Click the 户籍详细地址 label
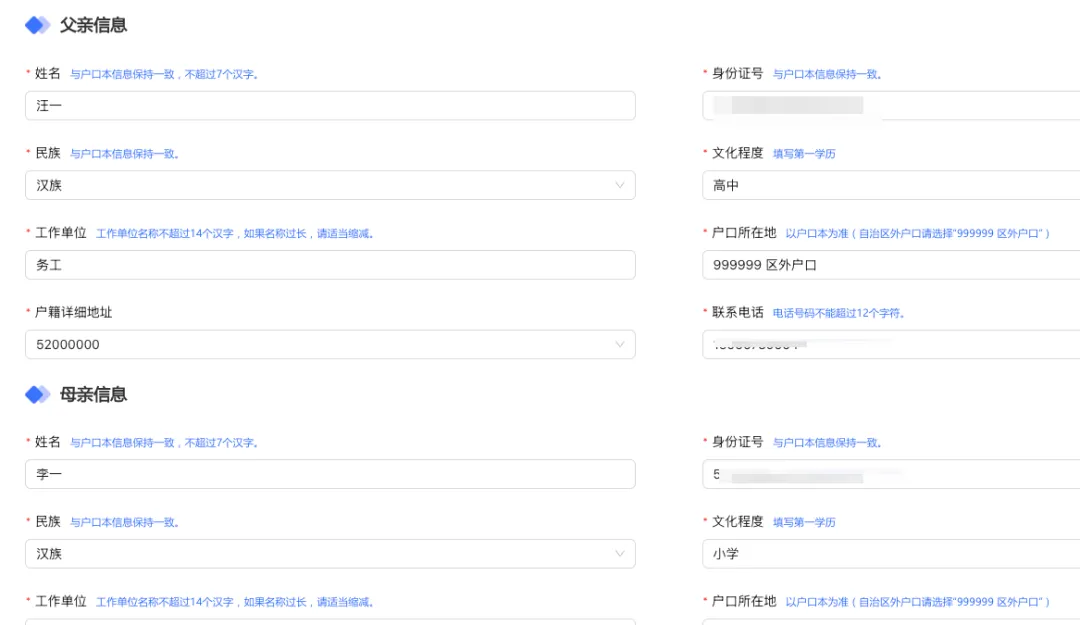Screen dimensions: 1080x625 (74, 312)
